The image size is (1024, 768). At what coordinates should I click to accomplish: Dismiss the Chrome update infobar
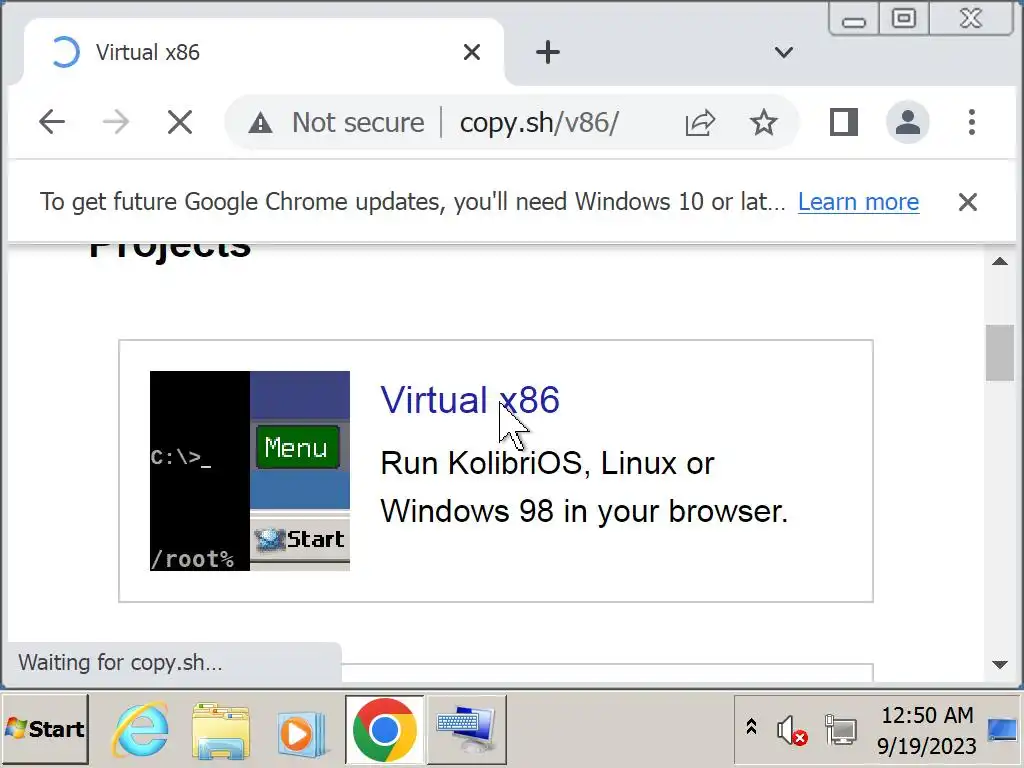968,202
